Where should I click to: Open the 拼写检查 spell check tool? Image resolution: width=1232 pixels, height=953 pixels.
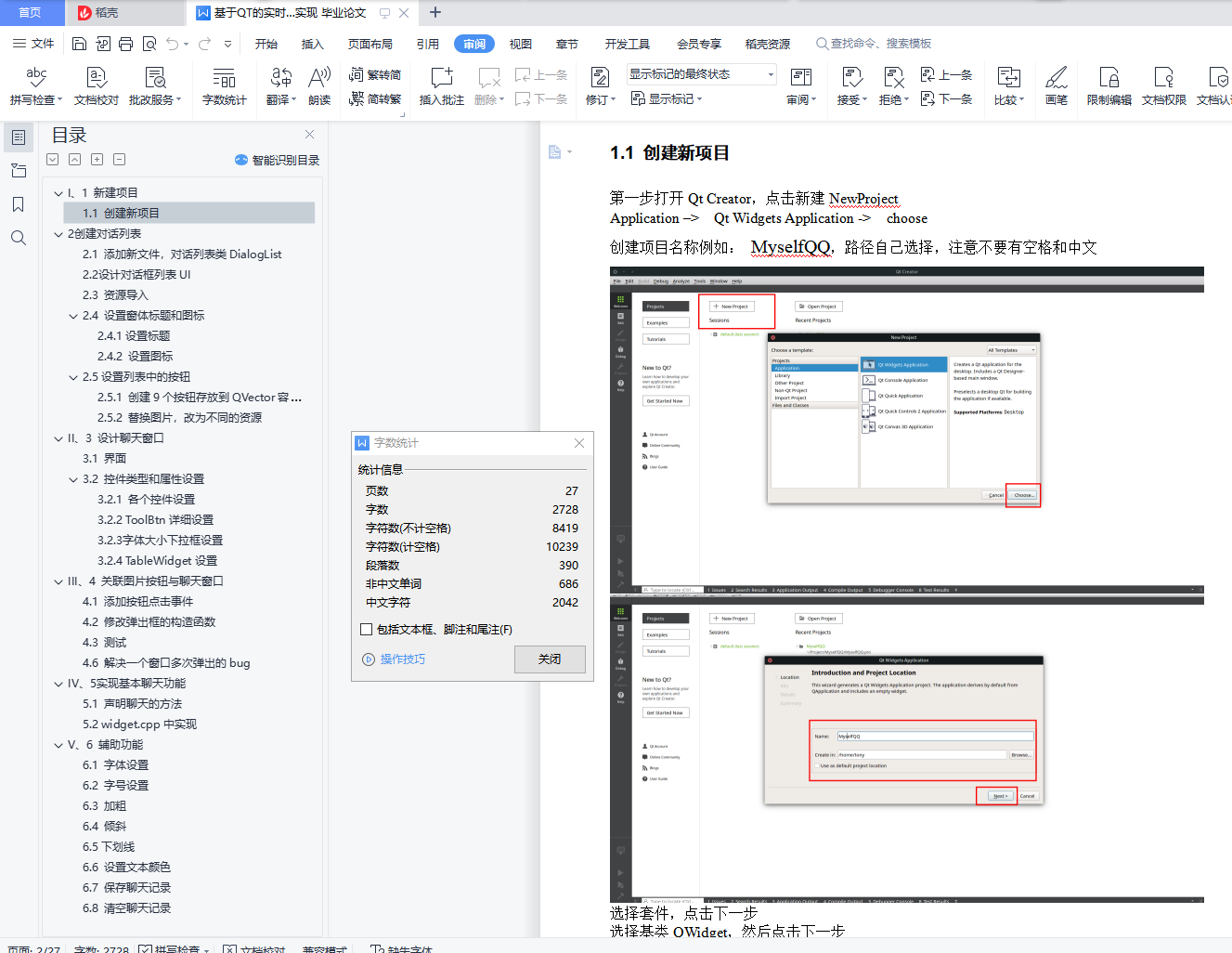coord(36,85)
